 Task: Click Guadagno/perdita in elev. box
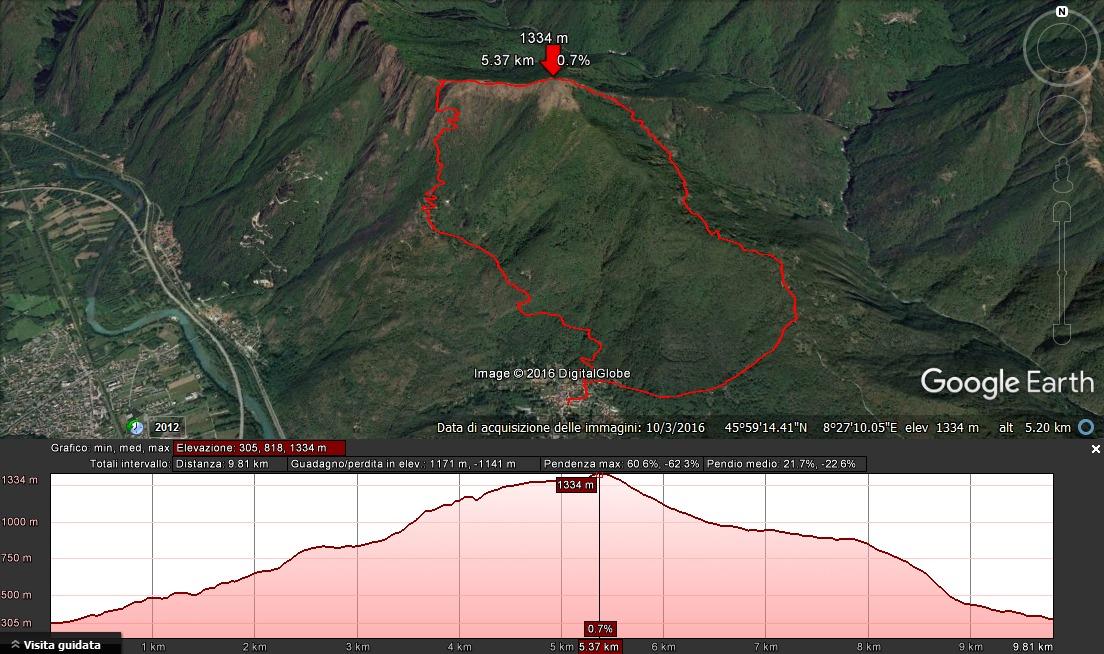(413, 464)
